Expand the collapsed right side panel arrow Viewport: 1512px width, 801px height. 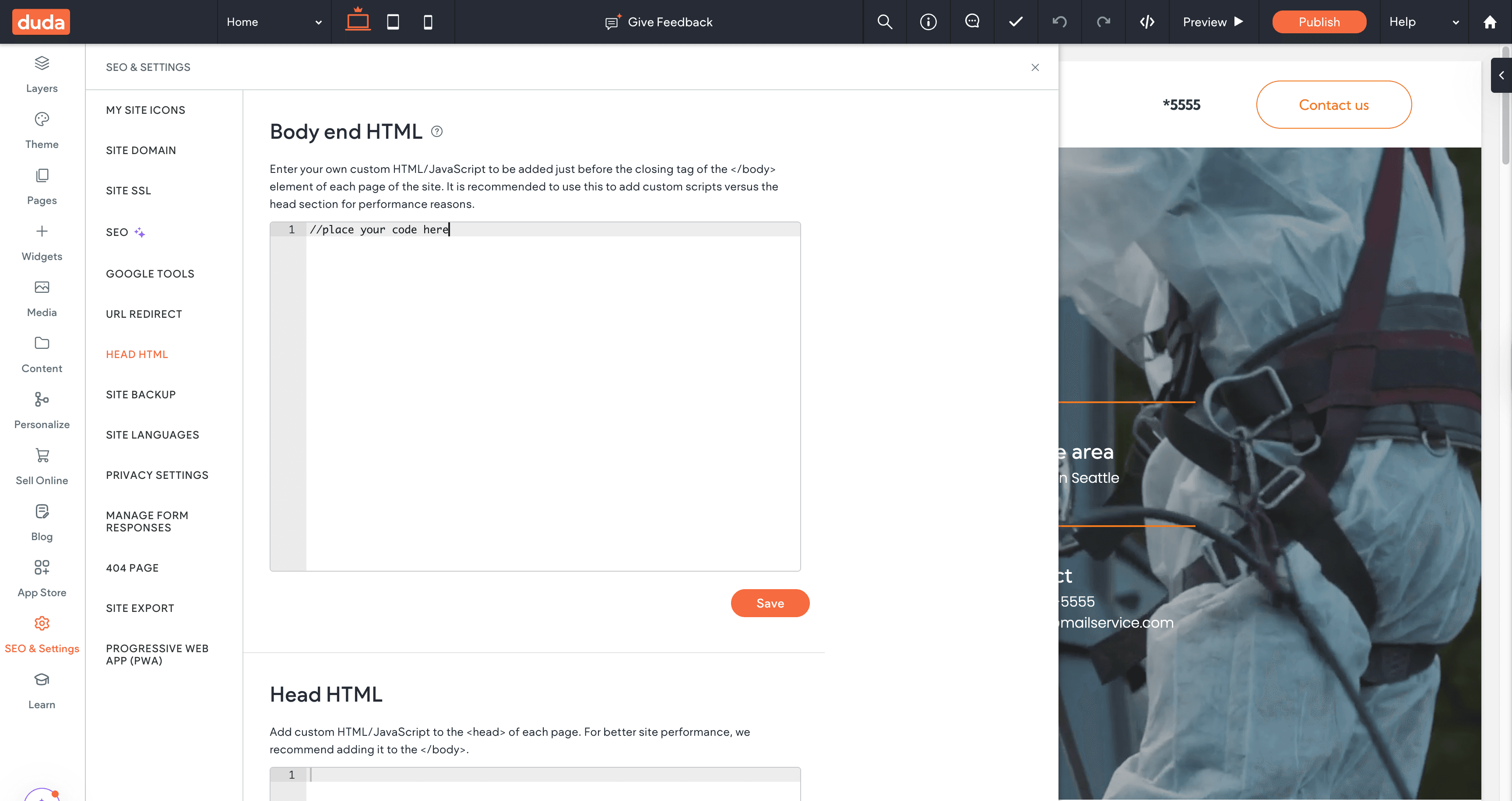point(1501,75)
